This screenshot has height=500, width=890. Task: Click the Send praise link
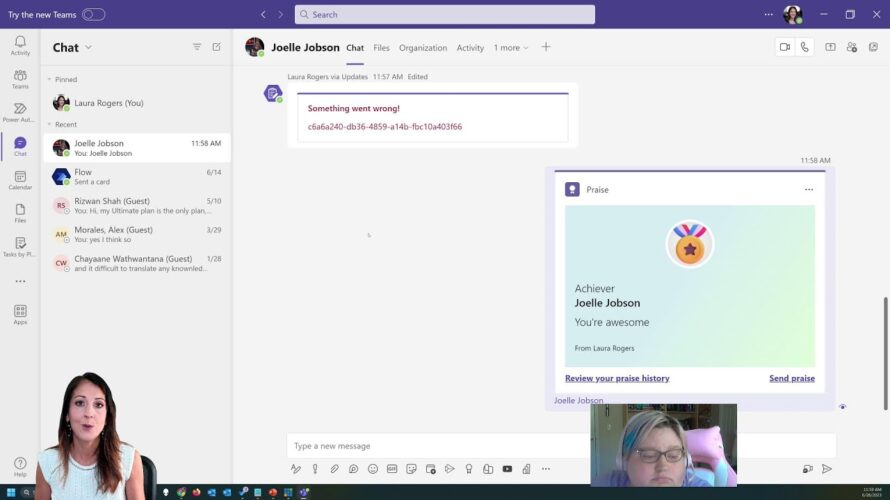click(792, 378)
